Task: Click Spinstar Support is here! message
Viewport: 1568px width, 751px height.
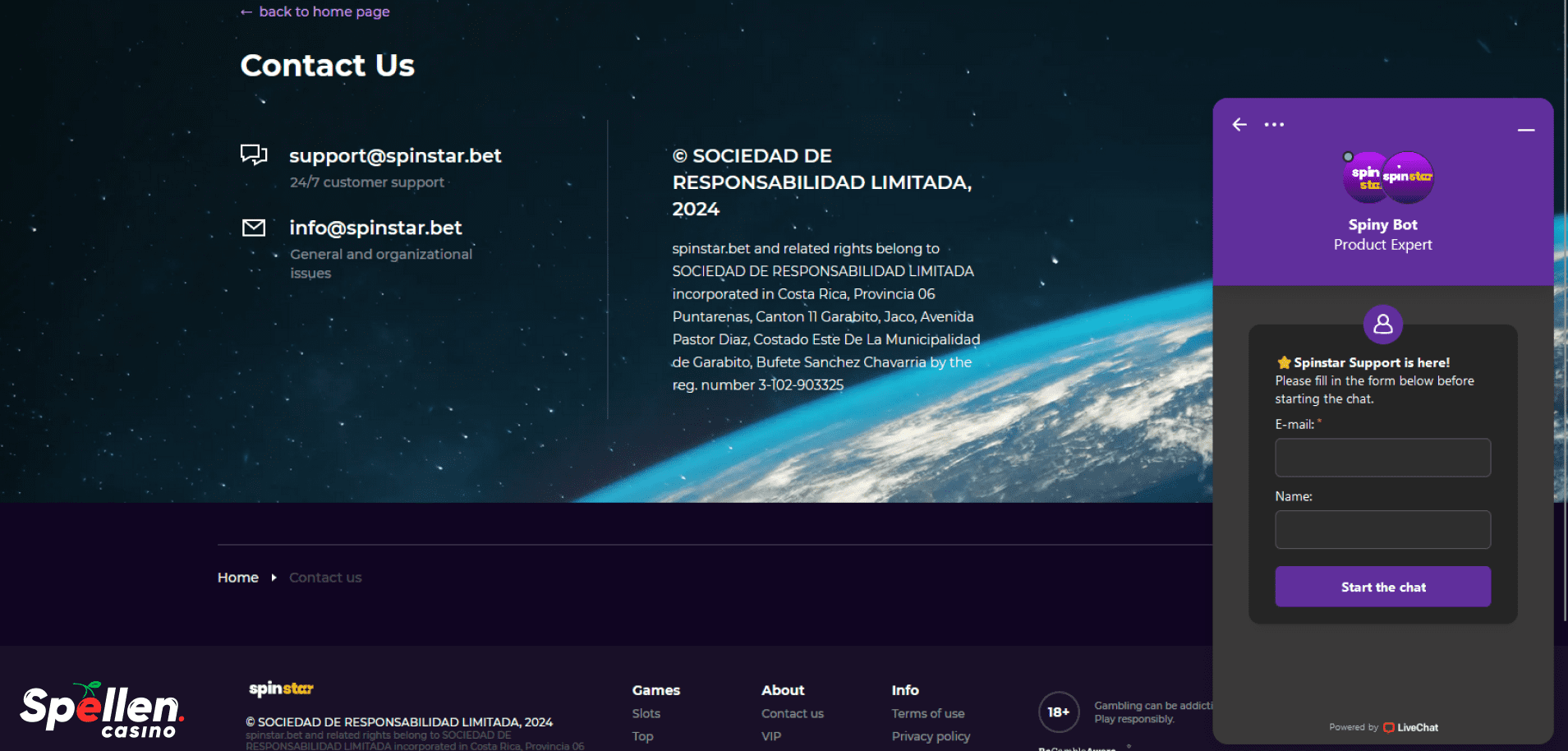Action: [1372, 362]
